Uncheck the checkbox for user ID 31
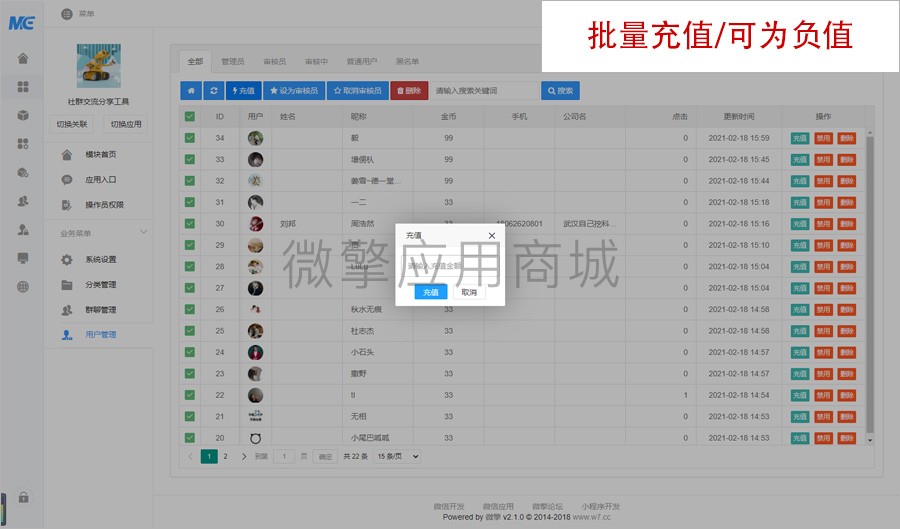The height and width of the screenshot is (529, 900). pyautogui.click(x=190, y=202)
